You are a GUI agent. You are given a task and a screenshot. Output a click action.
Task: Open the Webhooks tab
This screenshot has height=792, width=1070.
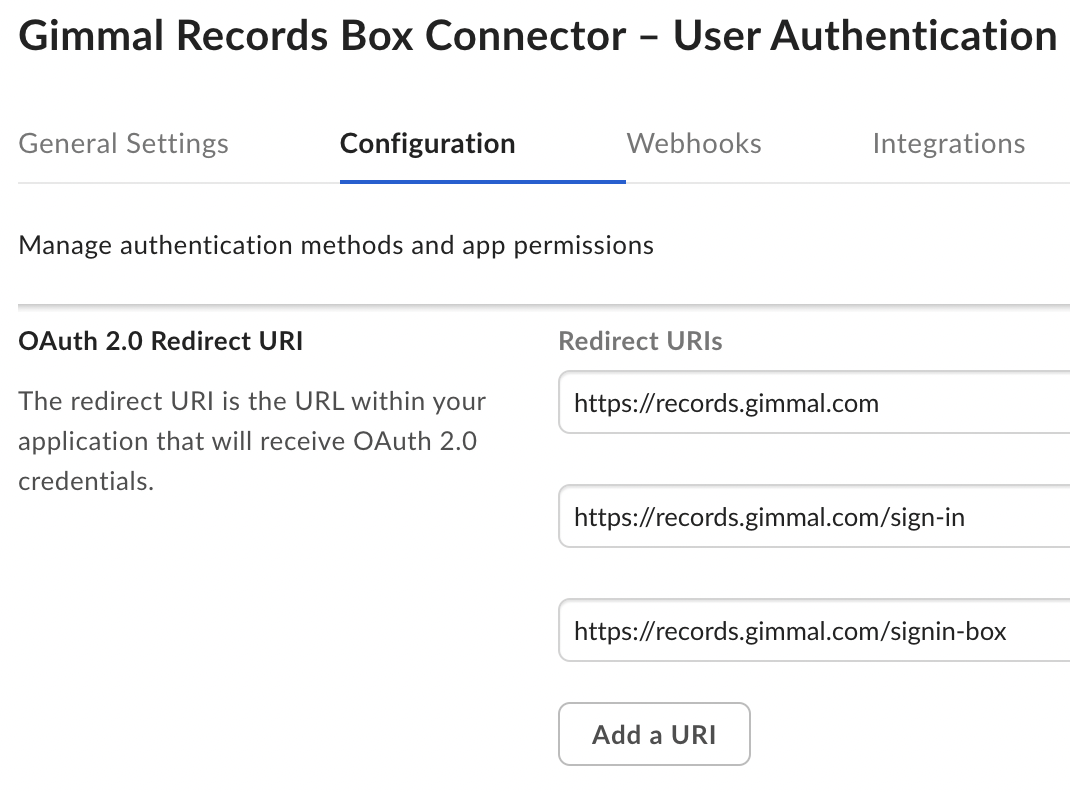(x=694, y=144)
